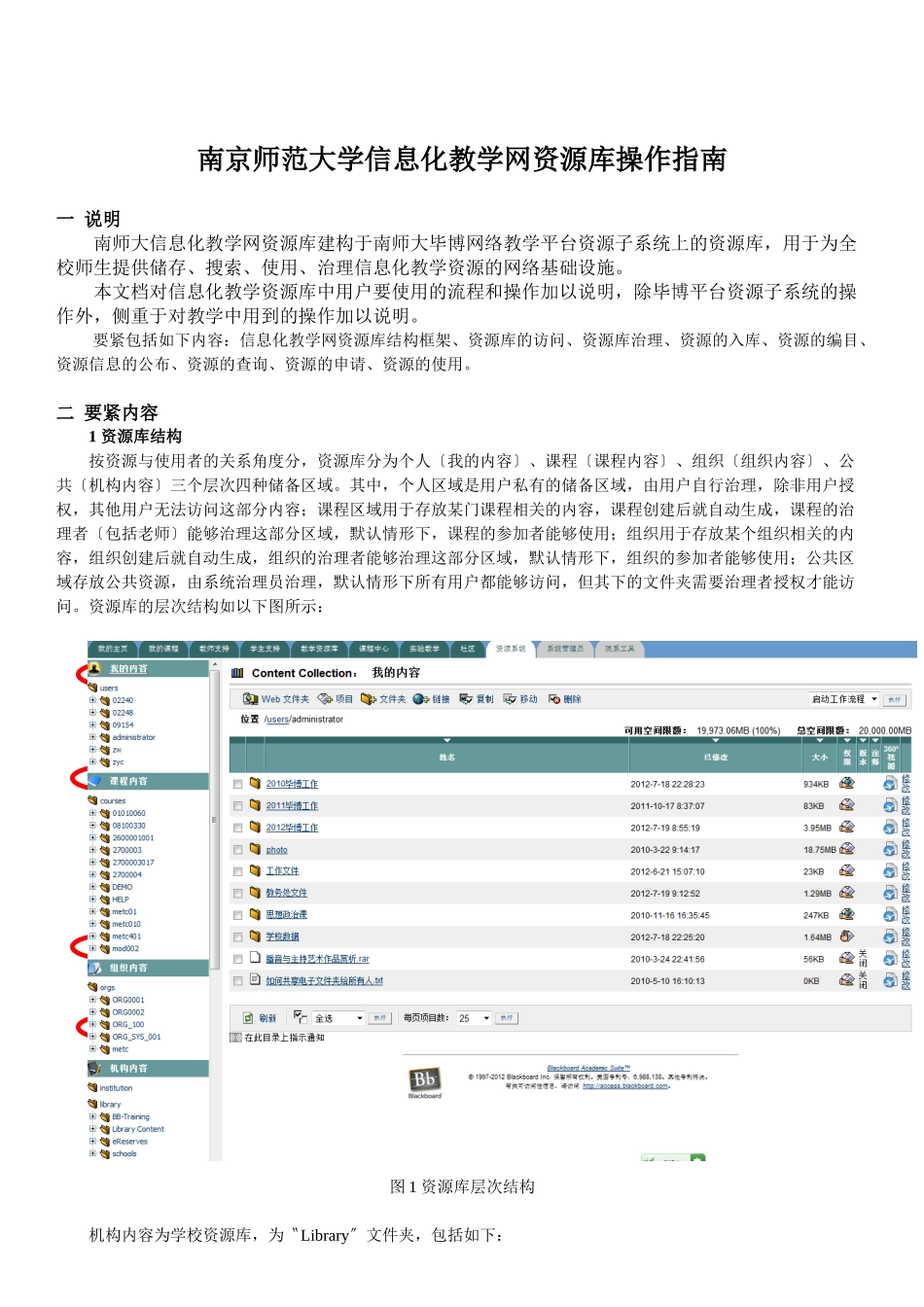The height and width of the screenshot is (1307, 924).
Task: Open the 启动工作流程 dropdown
Action: (843, 699)
